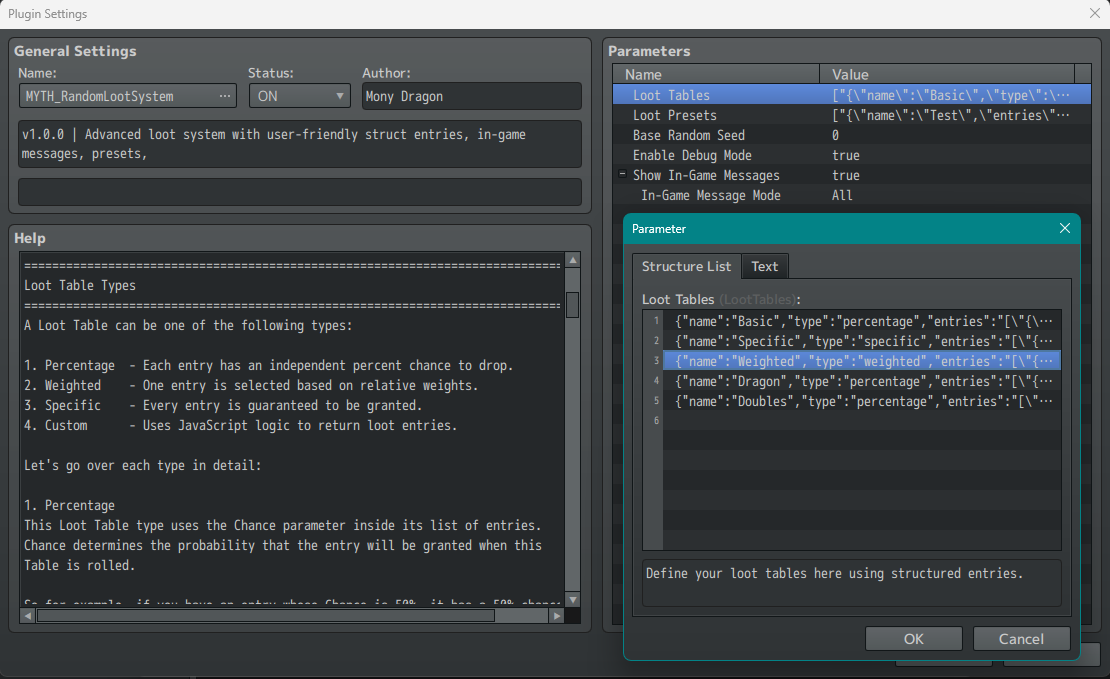Click the Help scroll down arrow
The width and height of the screenshot is (1110, 679).
click(x=573, y=600)
